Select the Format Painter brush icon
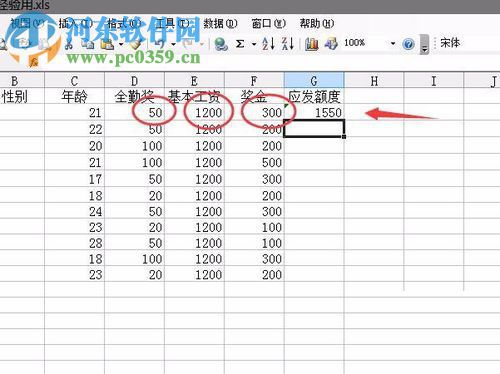500x374 pixels. click(136, 44)
